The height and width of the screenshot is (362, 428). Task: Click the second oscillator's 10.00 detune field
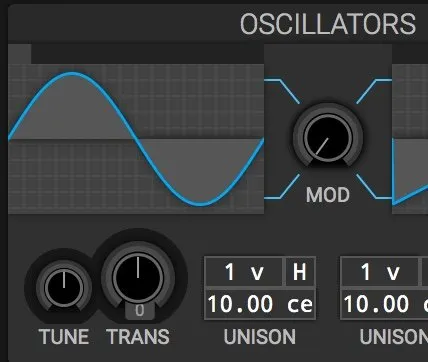pyautogui.click(x=384, y=305)
